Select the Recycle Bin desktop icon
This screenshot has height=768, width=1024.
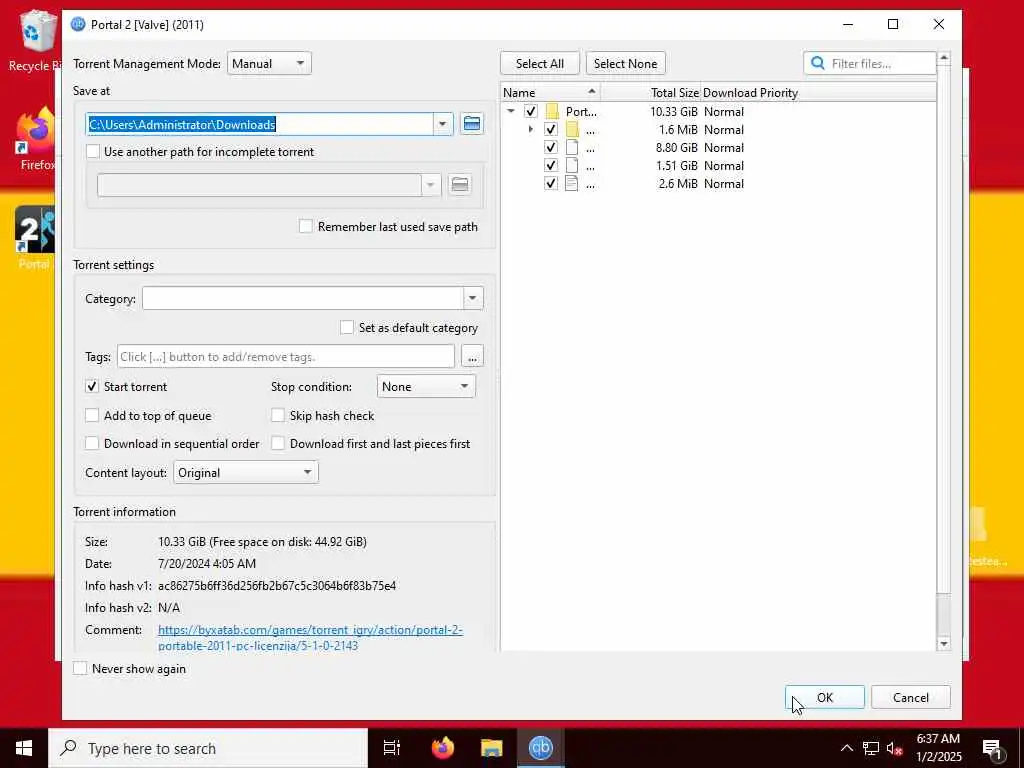click(35, 40)
